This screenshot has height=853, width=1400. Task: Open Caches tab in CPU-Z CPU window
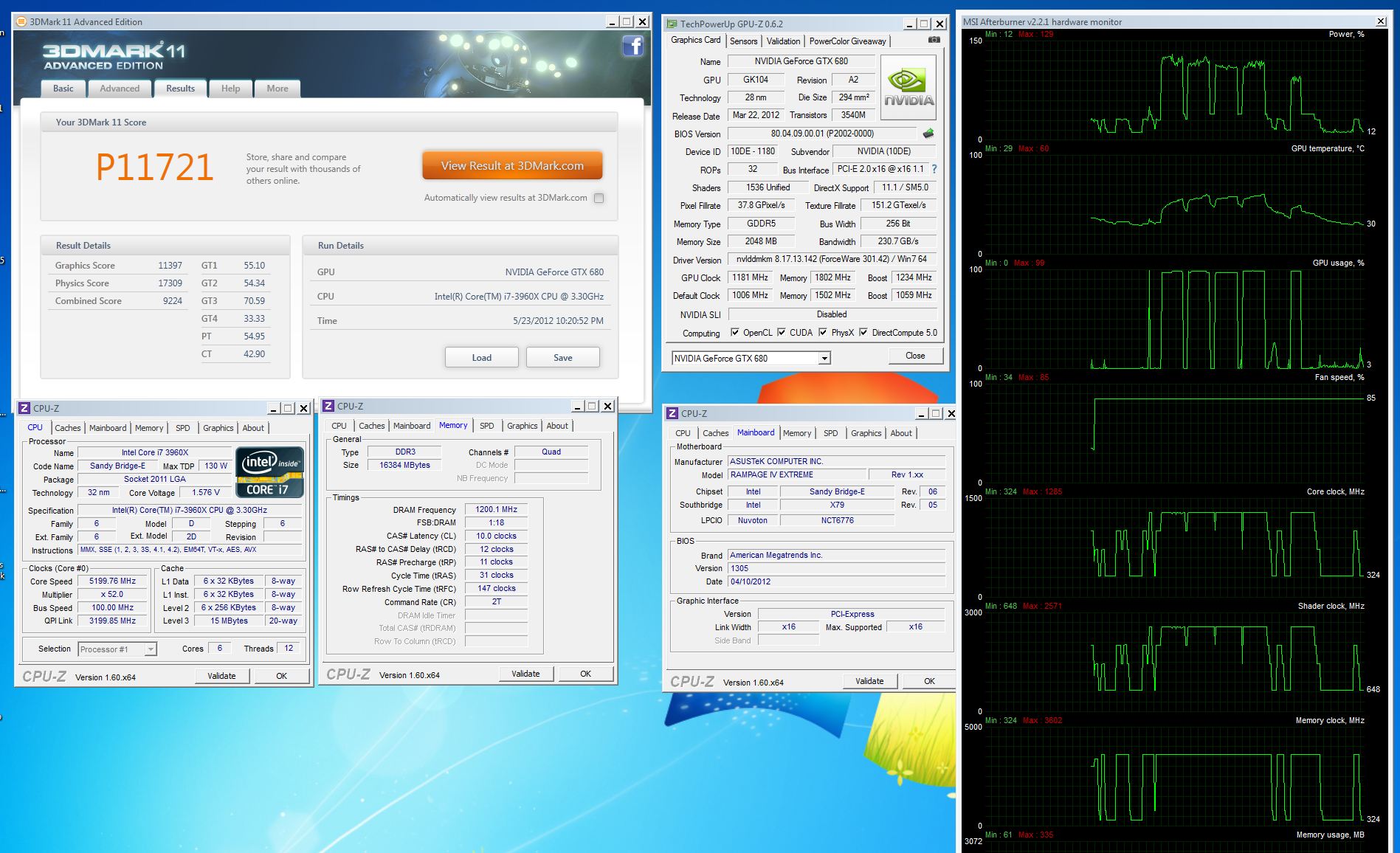67,428
